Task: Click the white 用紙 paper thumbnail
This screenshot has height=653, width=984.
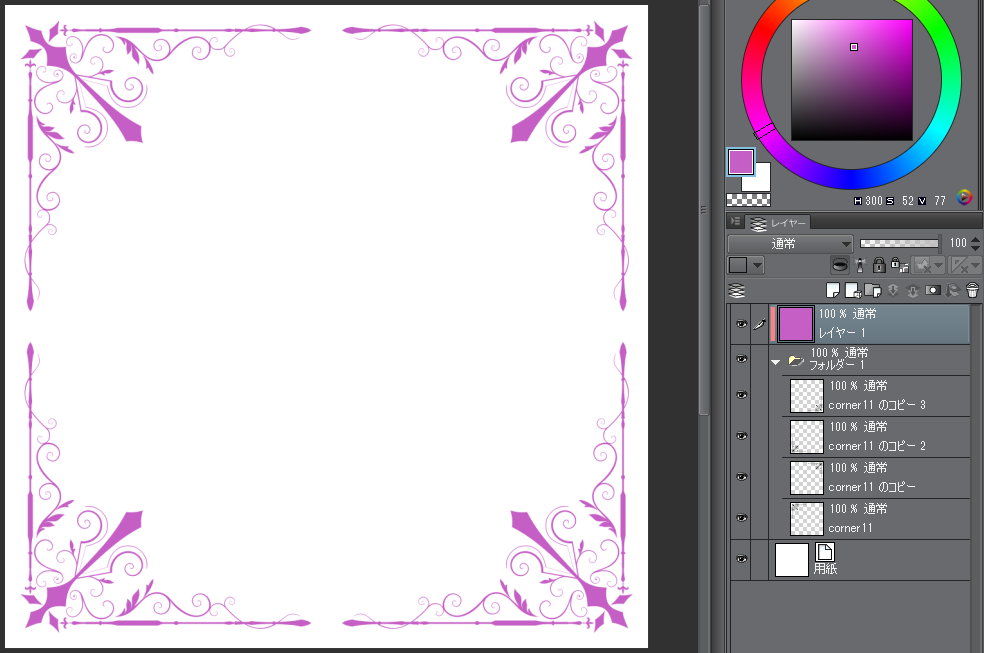Action: coord(792,560)
